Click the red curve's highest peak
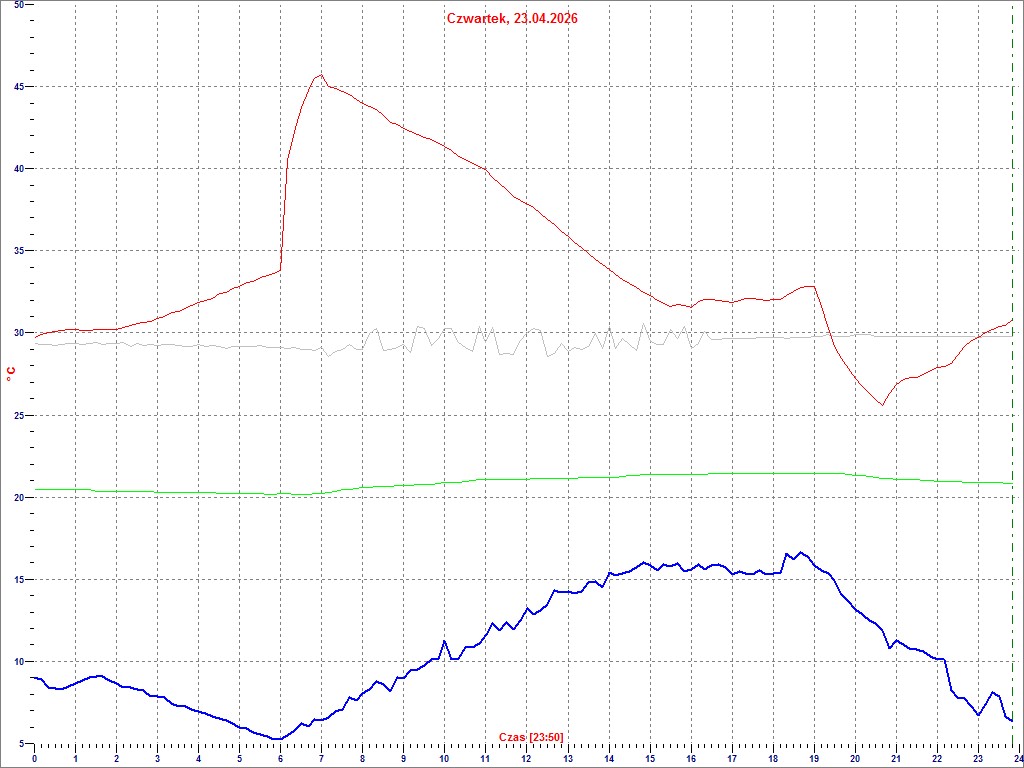 (320, 75)
